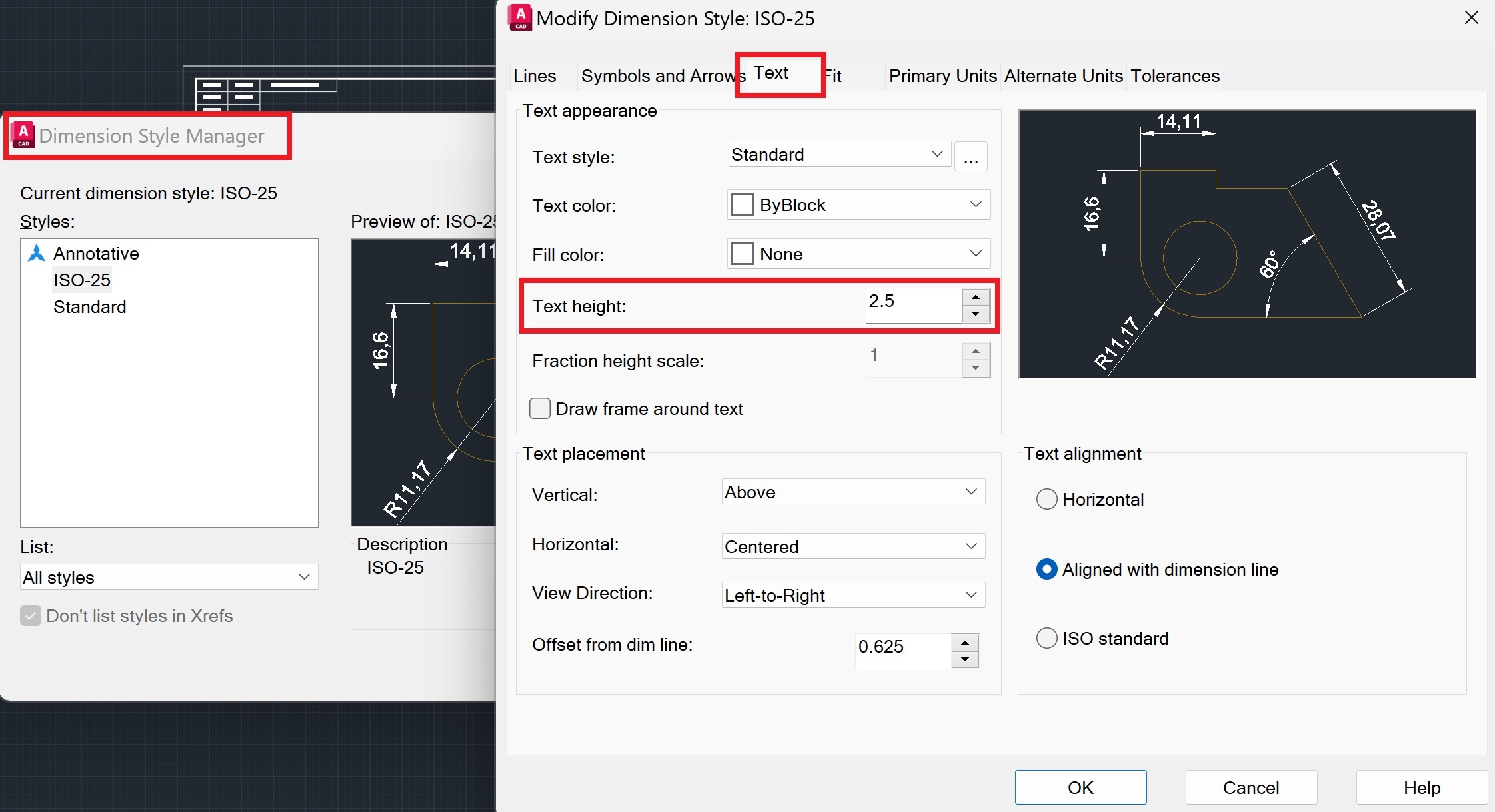This screenshot has width=1495, height=812.
Task: Click the Offset from dim line field
Action: [903, 651]
